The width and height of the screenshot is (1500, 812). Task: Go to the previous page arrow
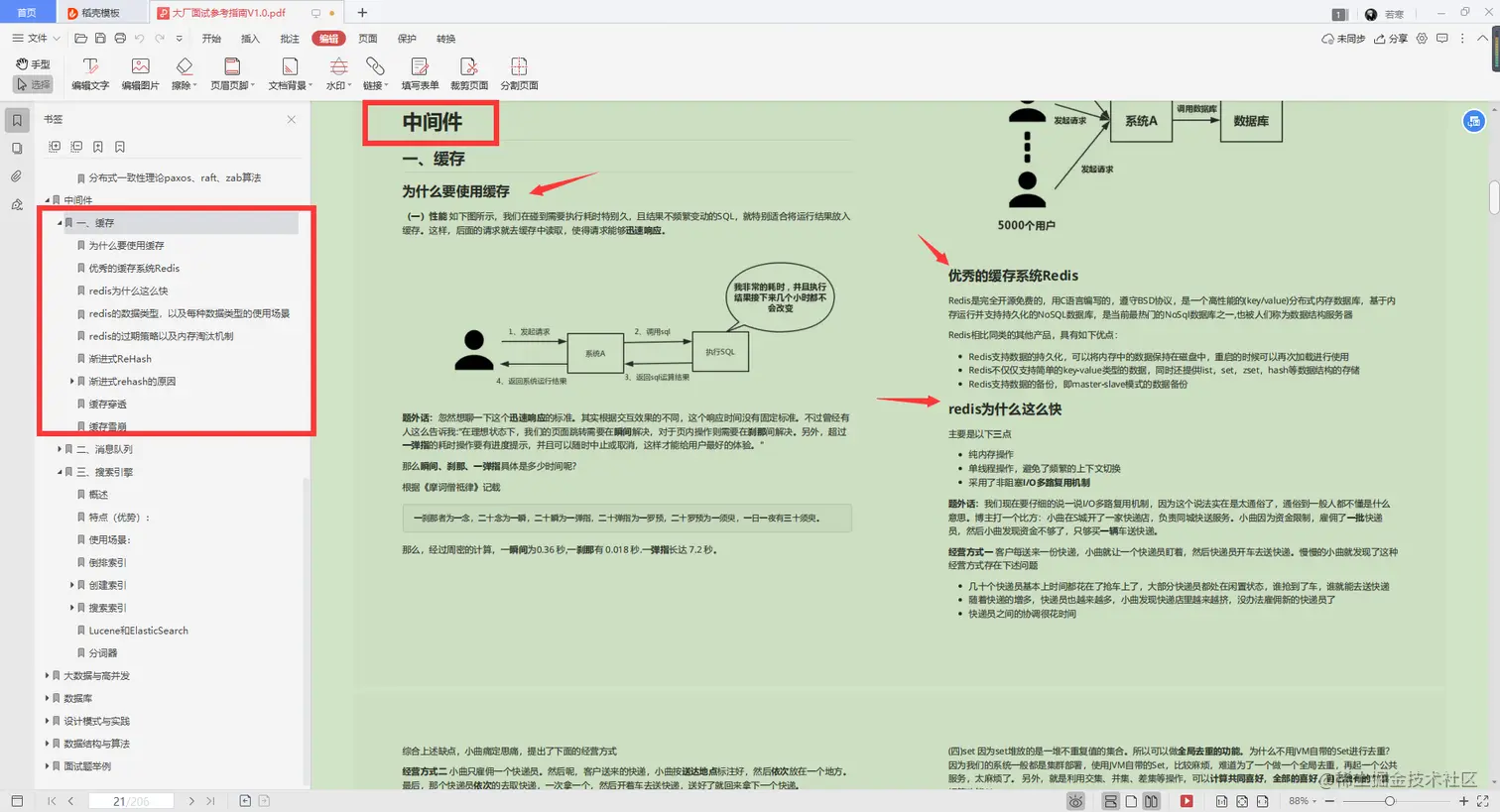click(x=70, y=801)
